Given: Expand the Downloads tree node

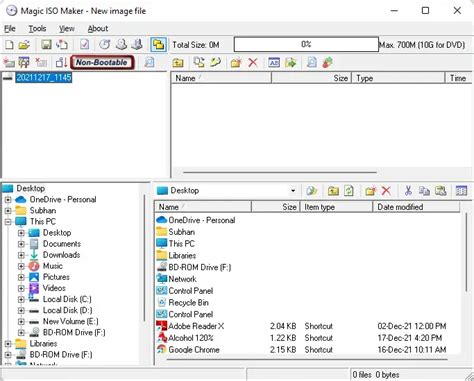Looking at the screenshot, I should (x=21, y=255).
